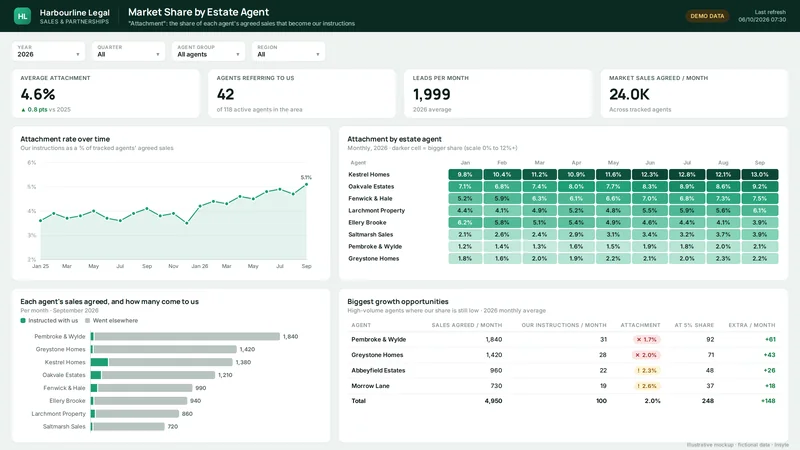Click Larchmont Property Jan cell 4.4%
The image size is (800, 450).
(x=465, y=211)
